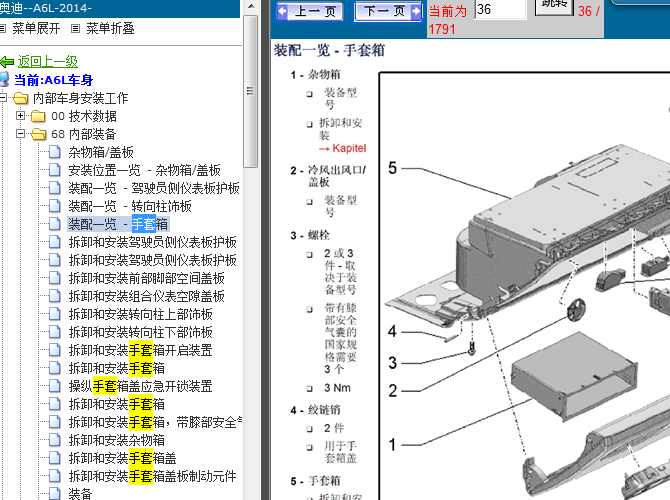Click the current page number field
The height and width of the screenshot is (500, 670).
[500, 9]
